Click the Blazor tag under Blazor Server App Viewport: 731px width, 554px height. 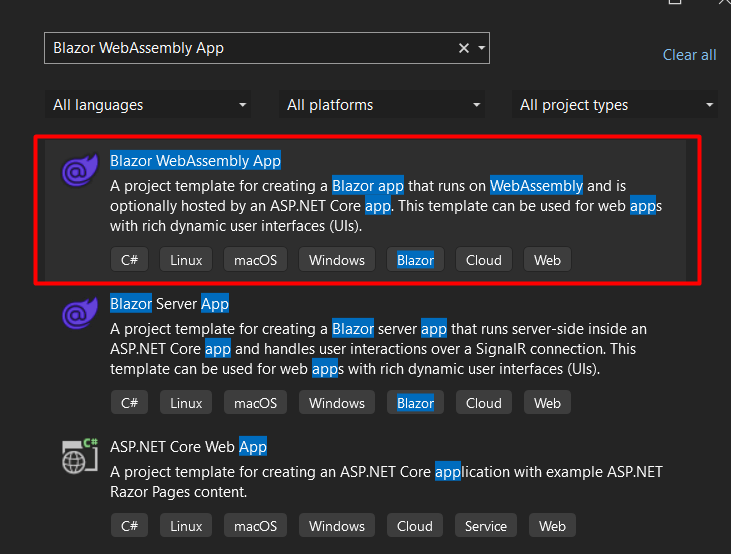pos(415,402)
